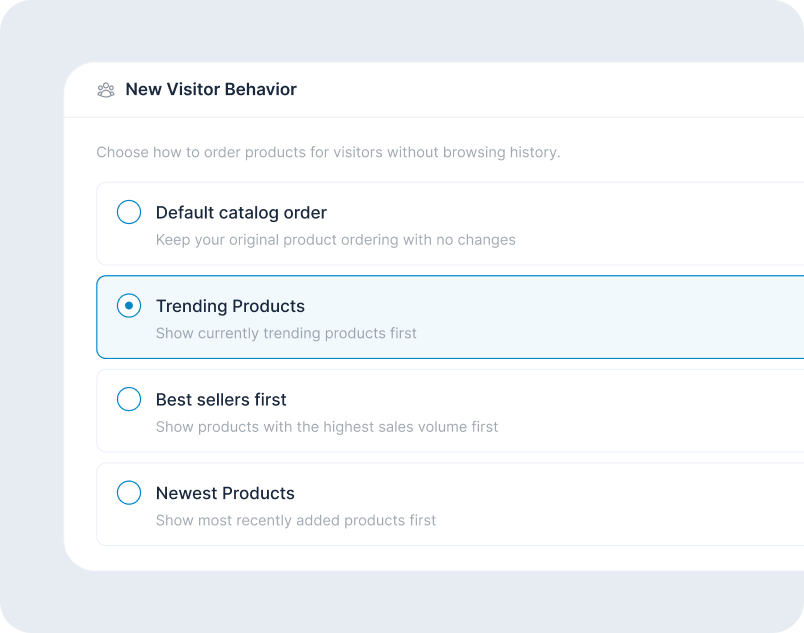Choose the Best sellers first radio button
Image resolution: width=804 pixels, height=633 pixels.
(129, 399)
